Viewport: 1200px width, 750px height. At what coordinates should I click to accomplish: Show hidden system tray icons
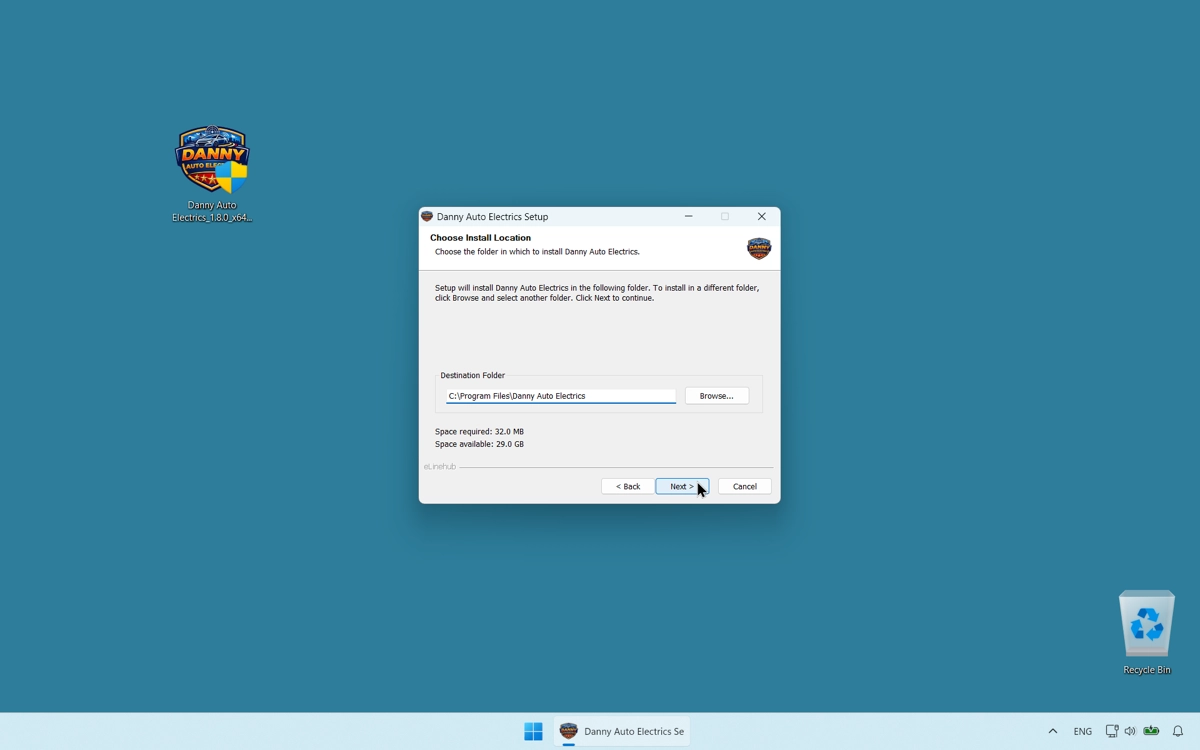point(1052,731)
